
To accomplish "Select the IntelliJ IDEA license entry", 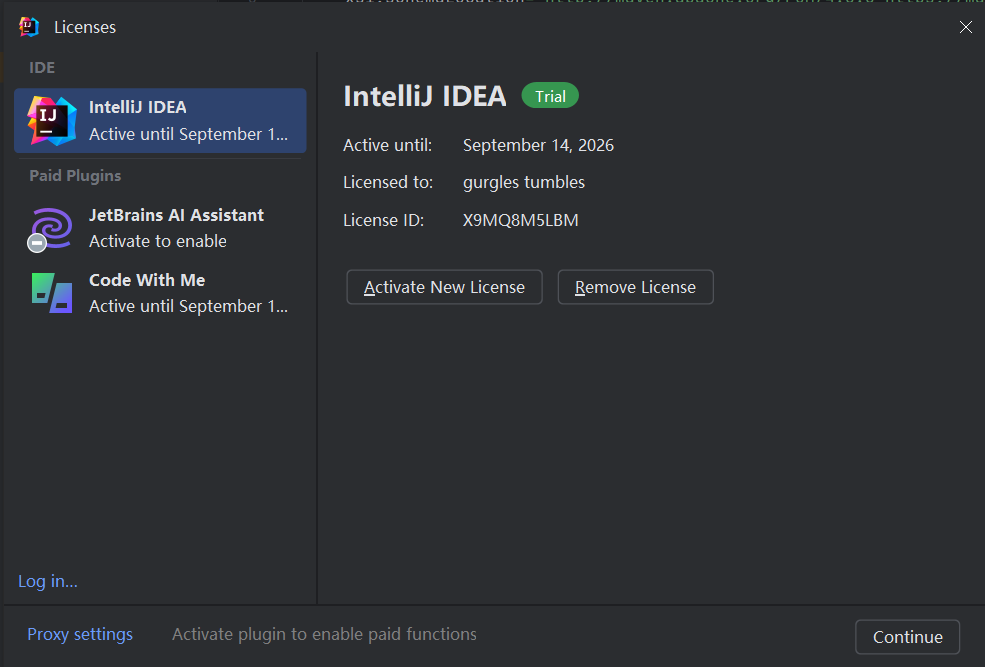I will click(160, 121).
